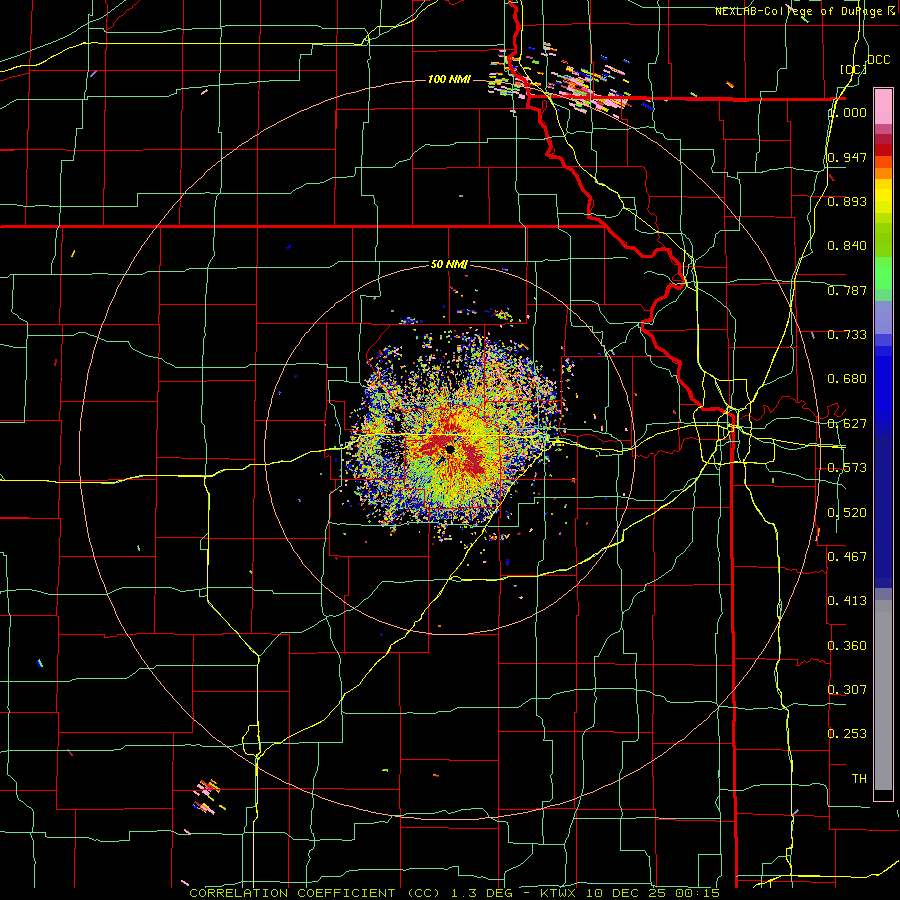Click the 50 NMI range ring label
Viewport: 900px width, 900px height.
coord(449,265)
